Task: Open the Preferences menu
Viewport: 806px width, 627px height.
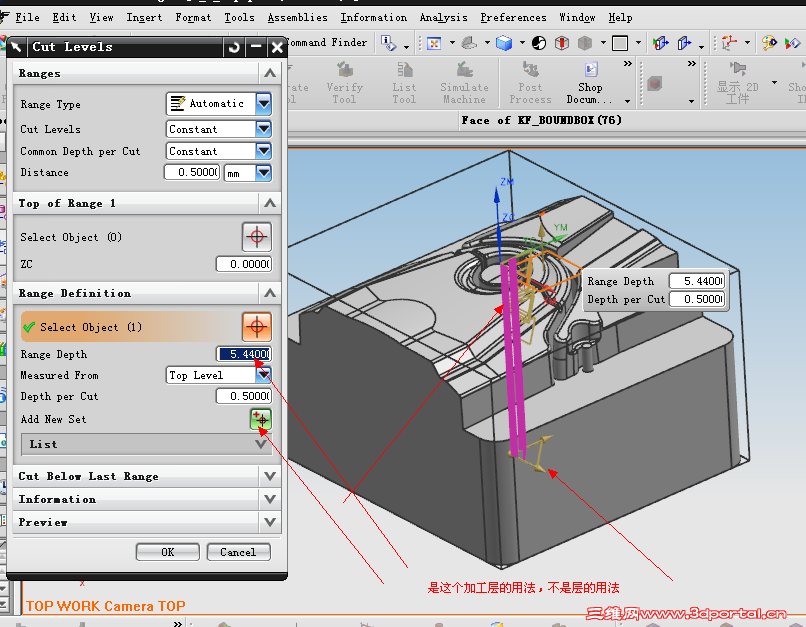Action: pos(514,17)
